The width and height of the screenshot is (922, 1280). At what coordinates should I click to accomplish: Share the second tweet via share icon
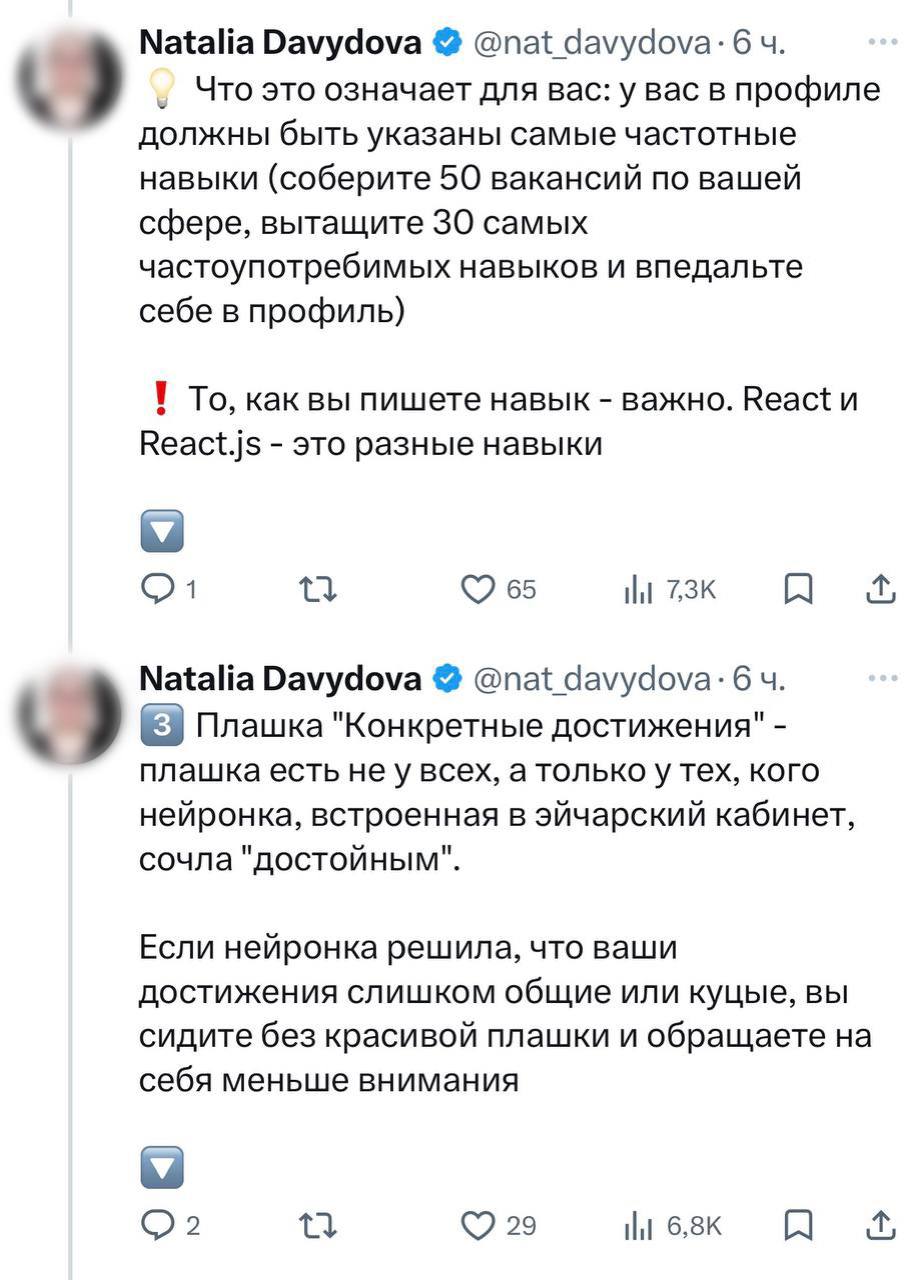[879, 1225]
